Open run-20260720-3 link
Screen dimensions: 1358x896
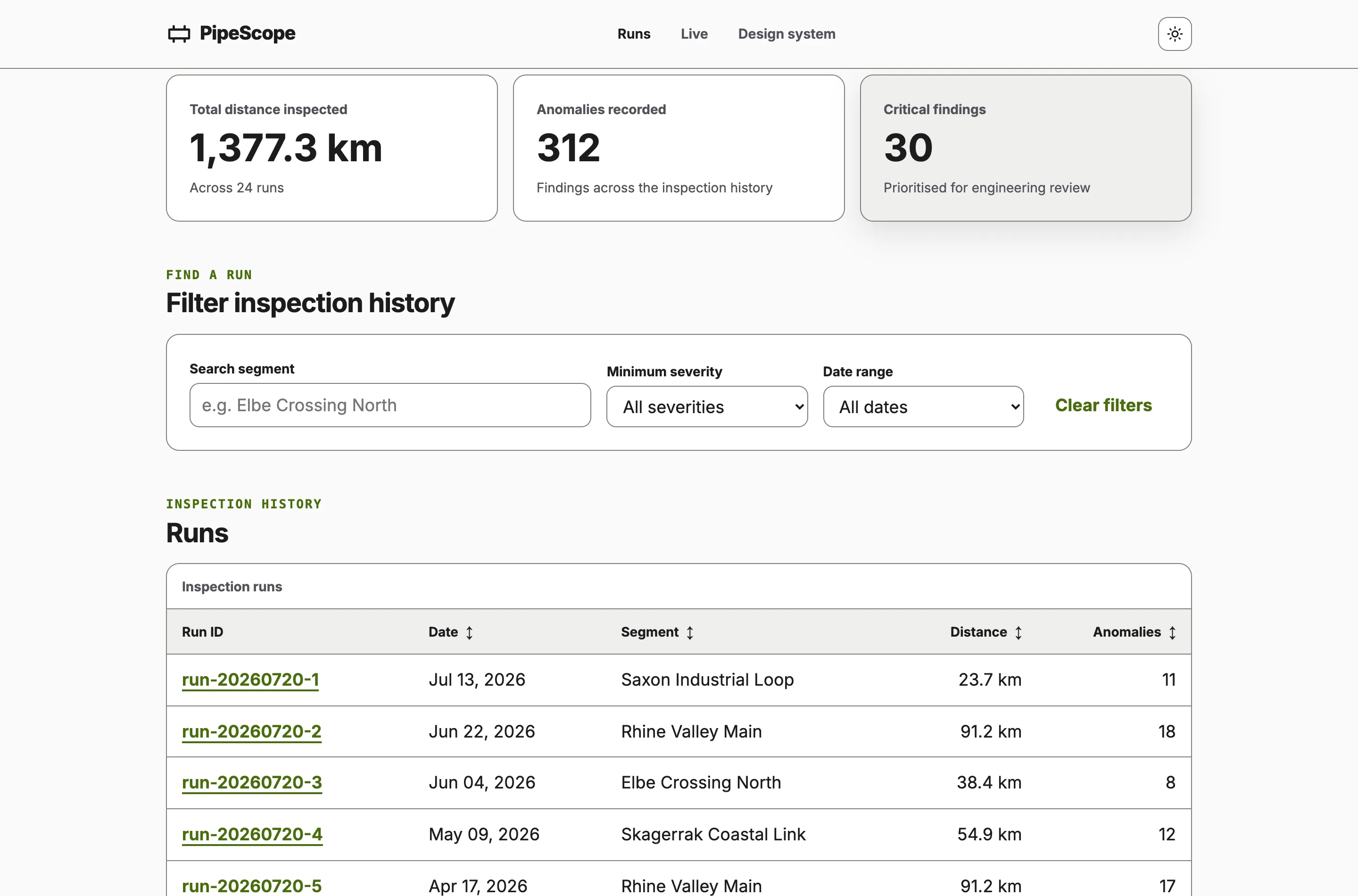click(252, 782)
